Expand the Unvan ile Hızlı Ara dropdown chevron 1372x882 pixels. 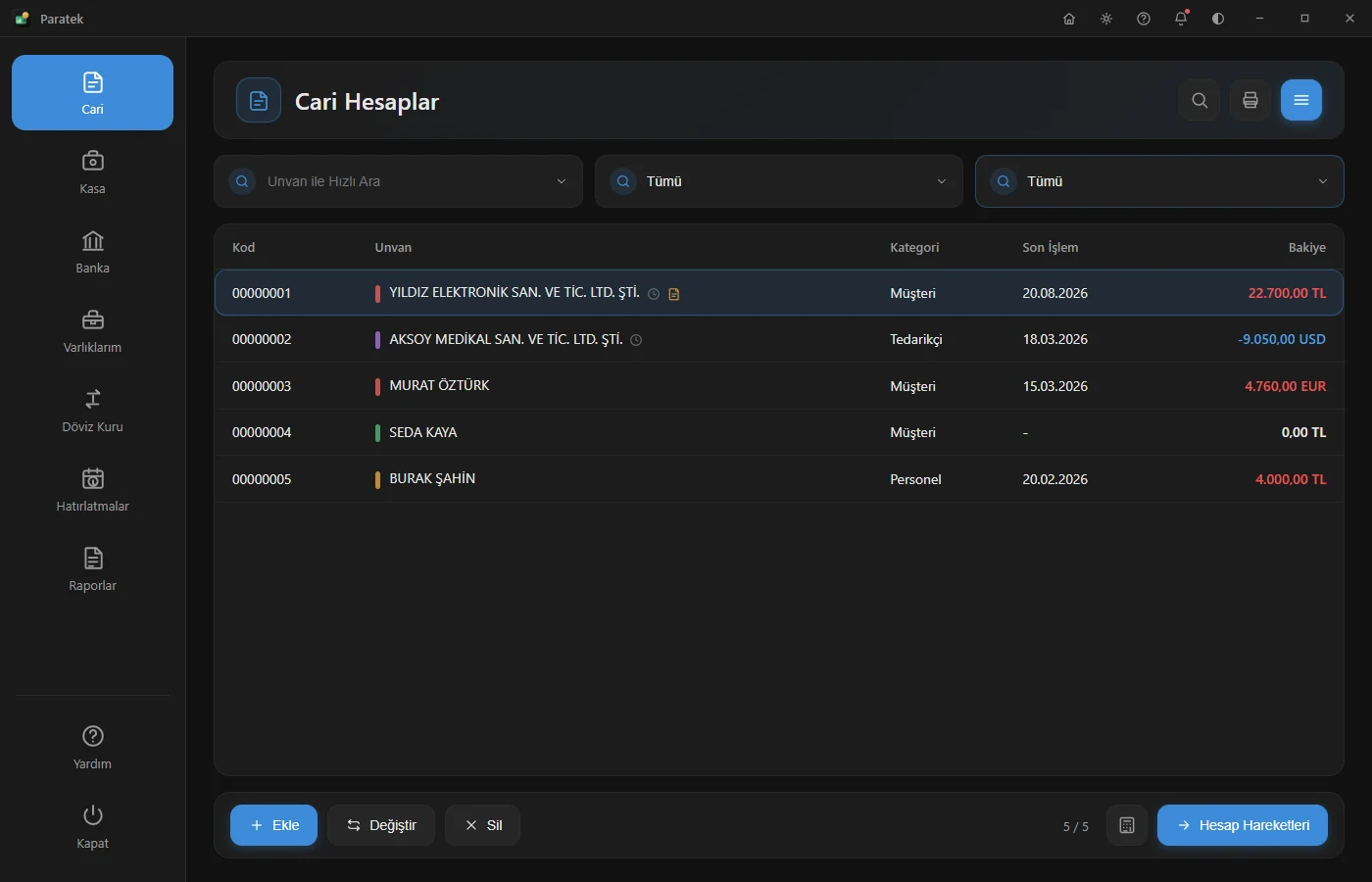tap(562, 181)
